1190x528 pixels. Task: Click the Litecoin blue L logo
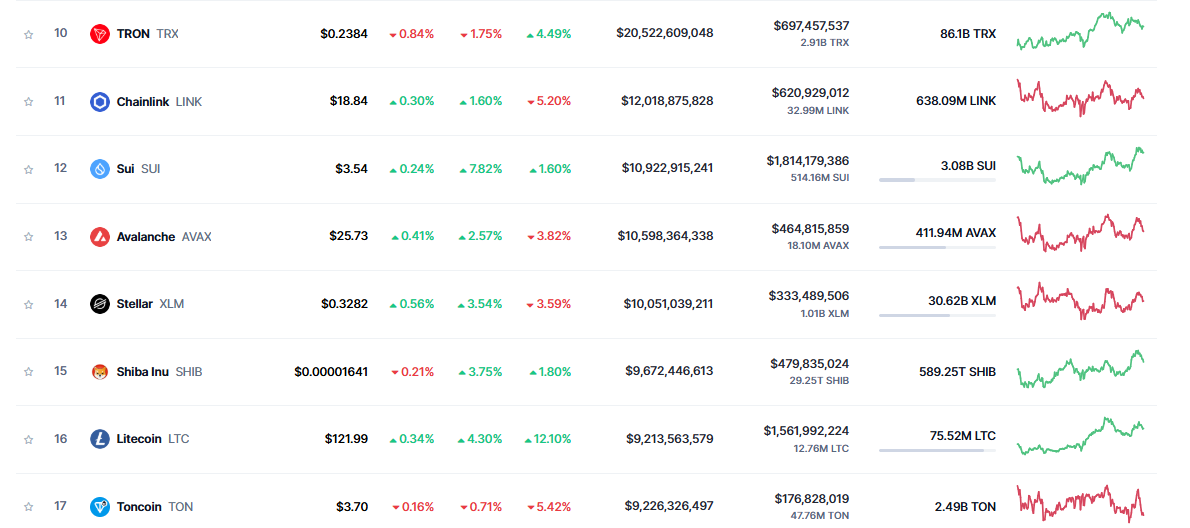[x=100, y=439]
